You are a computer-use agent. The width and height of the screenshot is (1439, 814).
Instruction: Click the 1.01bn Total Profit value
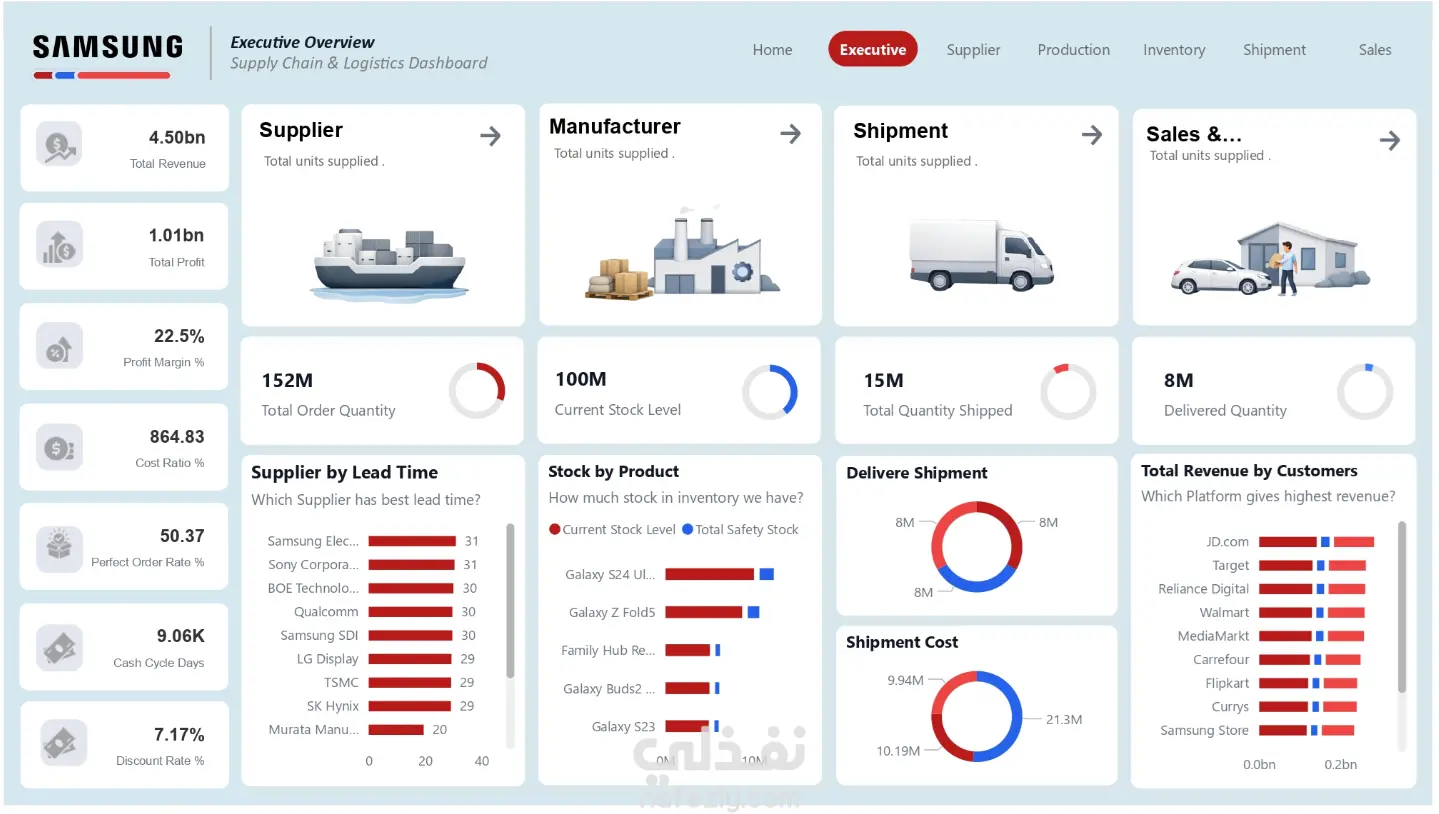pos(176,236)
